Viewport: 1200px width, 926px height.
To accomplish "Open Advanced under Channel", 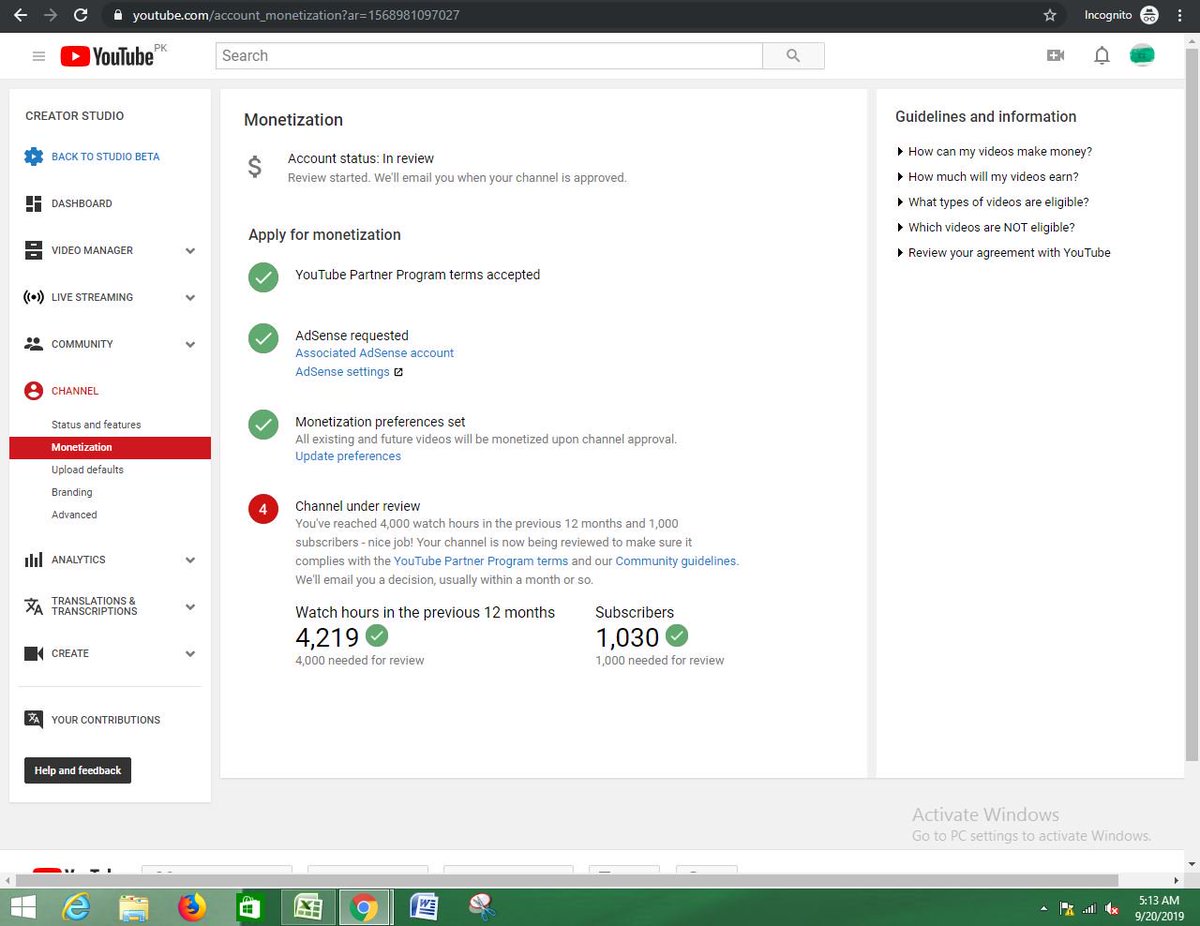I will (x=74, y=515).
